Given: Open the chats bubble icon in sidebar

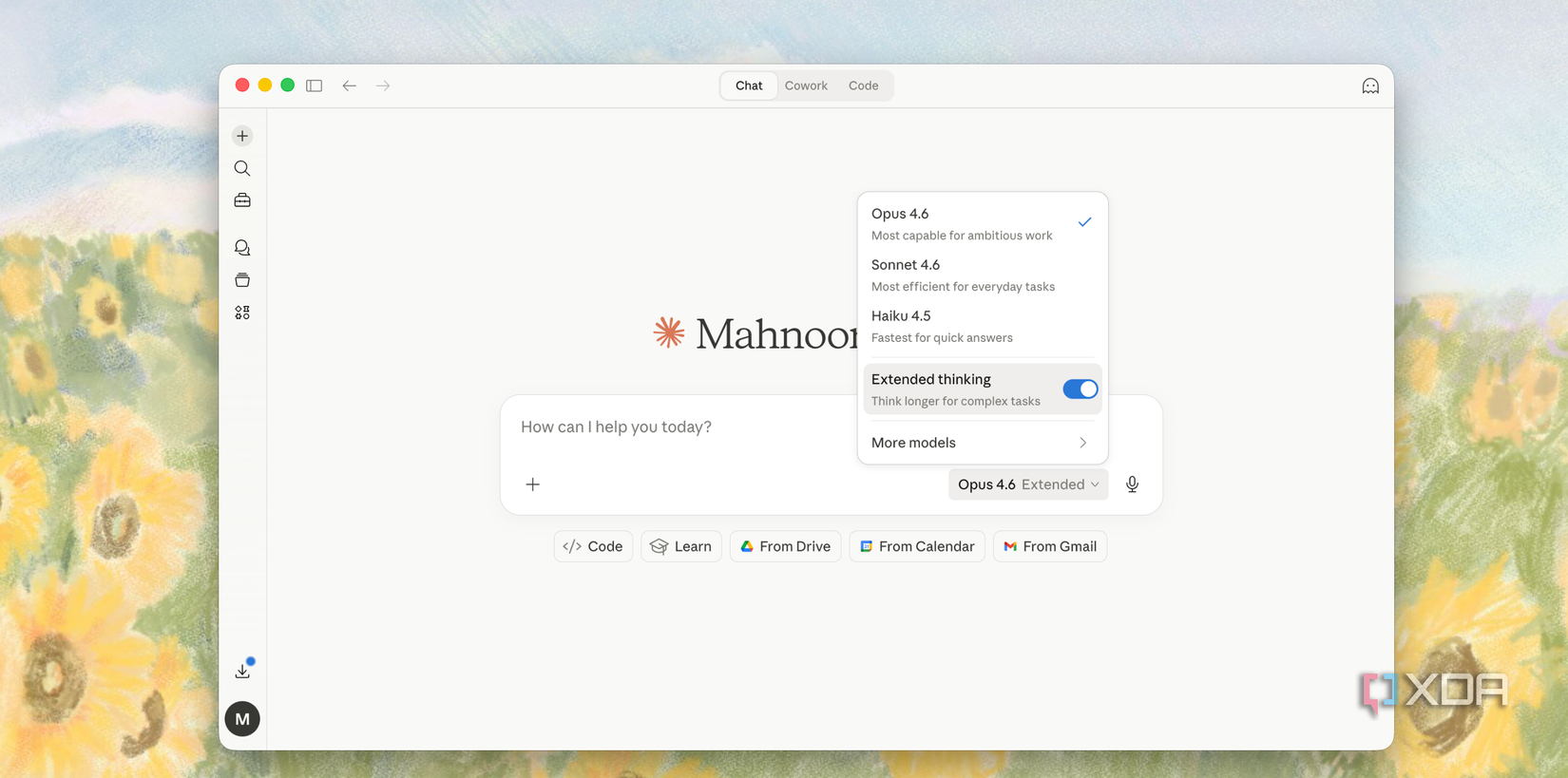Looking at the screenshot, I should click(242, 247).
